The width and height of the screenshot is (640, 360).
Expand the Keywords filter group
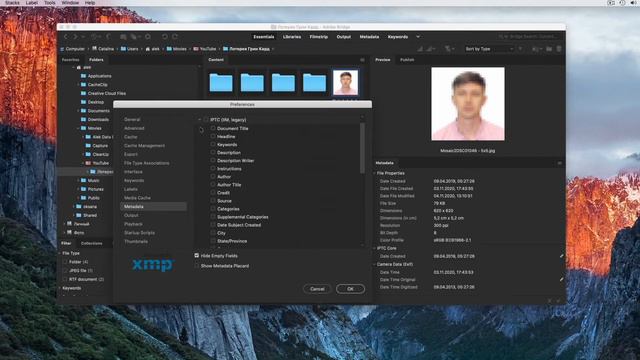[60, 288]
